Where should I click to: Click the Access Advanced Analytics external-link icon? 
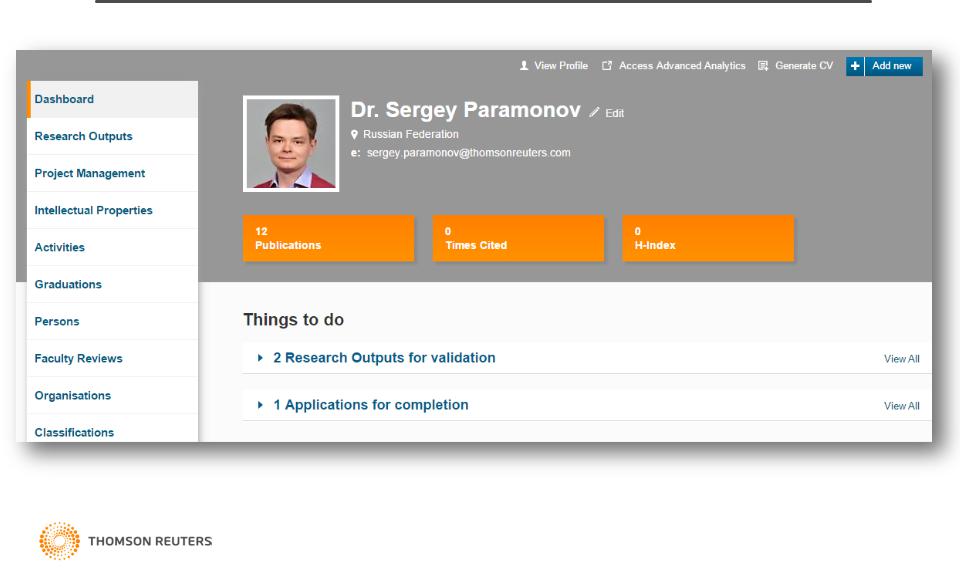click(x=607, y=66)
